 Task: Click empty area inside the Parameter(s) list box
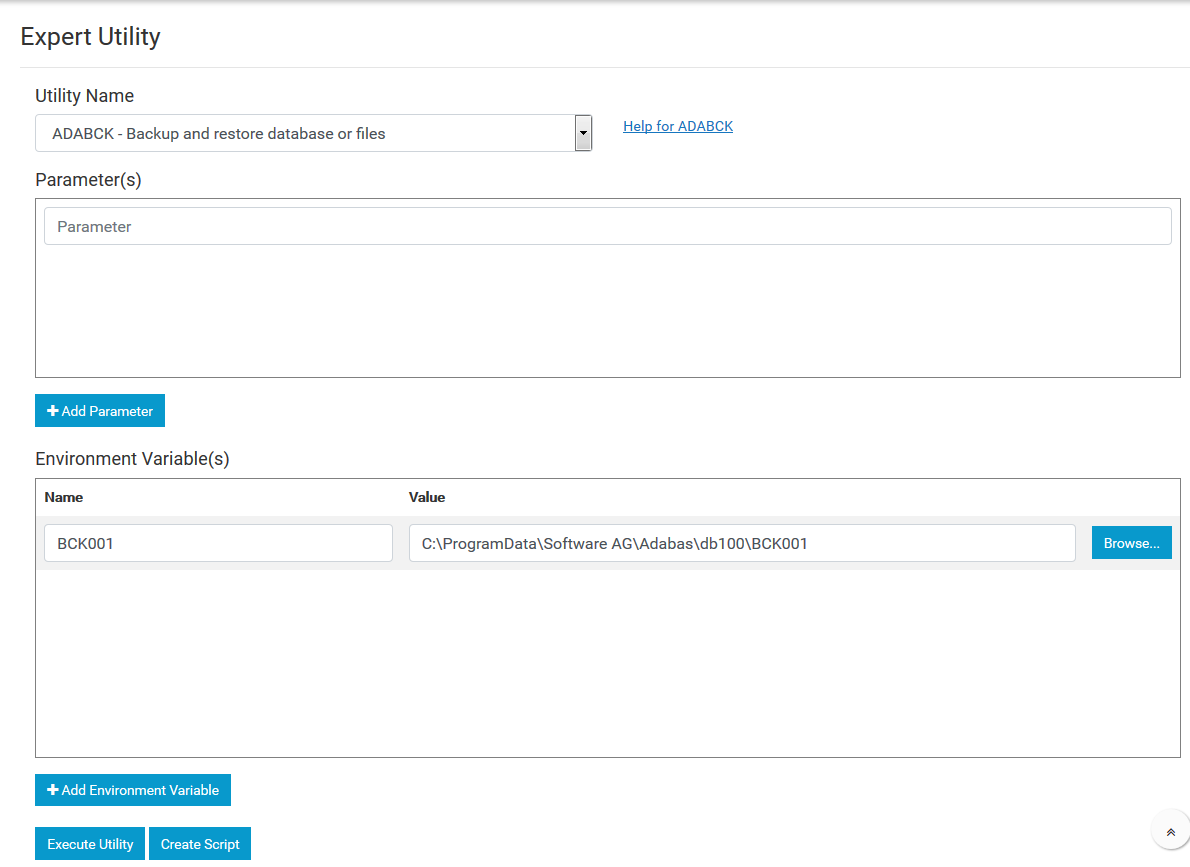(607, 315)
